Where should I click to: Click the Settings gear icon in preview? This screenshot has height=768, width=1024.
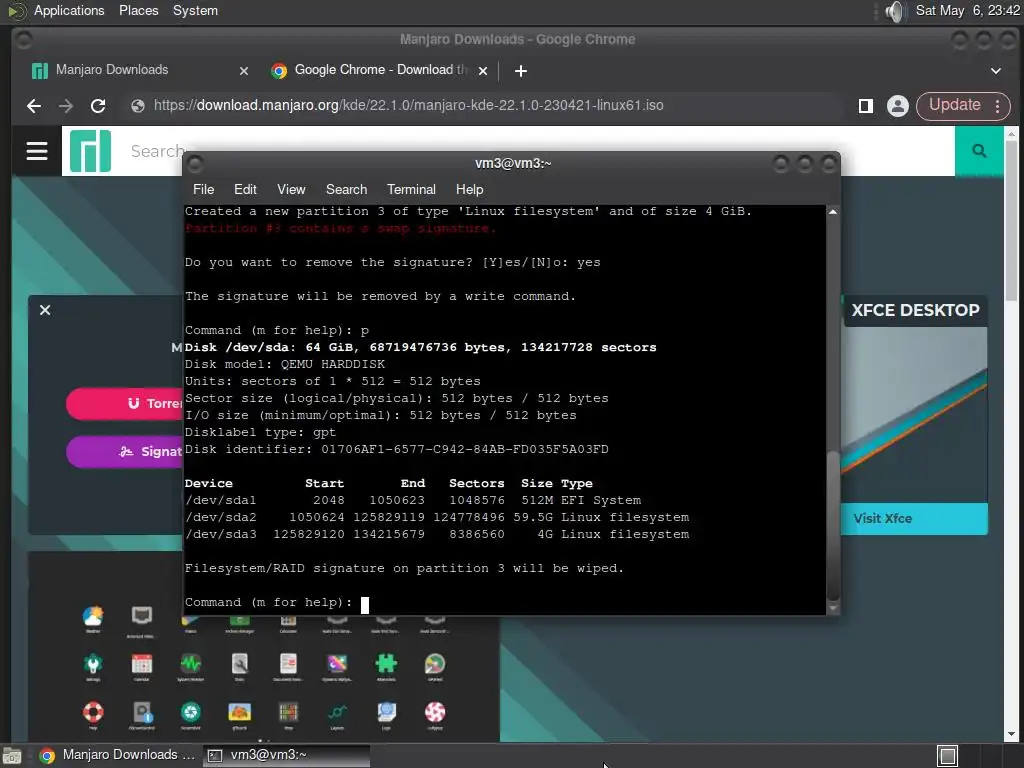point(93,664)
